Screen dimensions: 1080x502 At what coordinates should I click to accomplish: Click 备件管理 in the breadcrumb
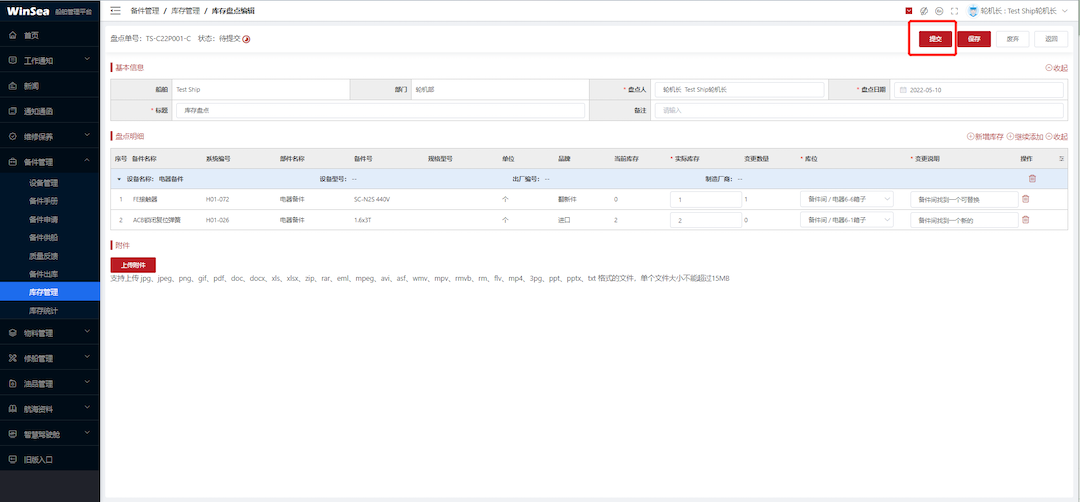(x=145, y=10)
